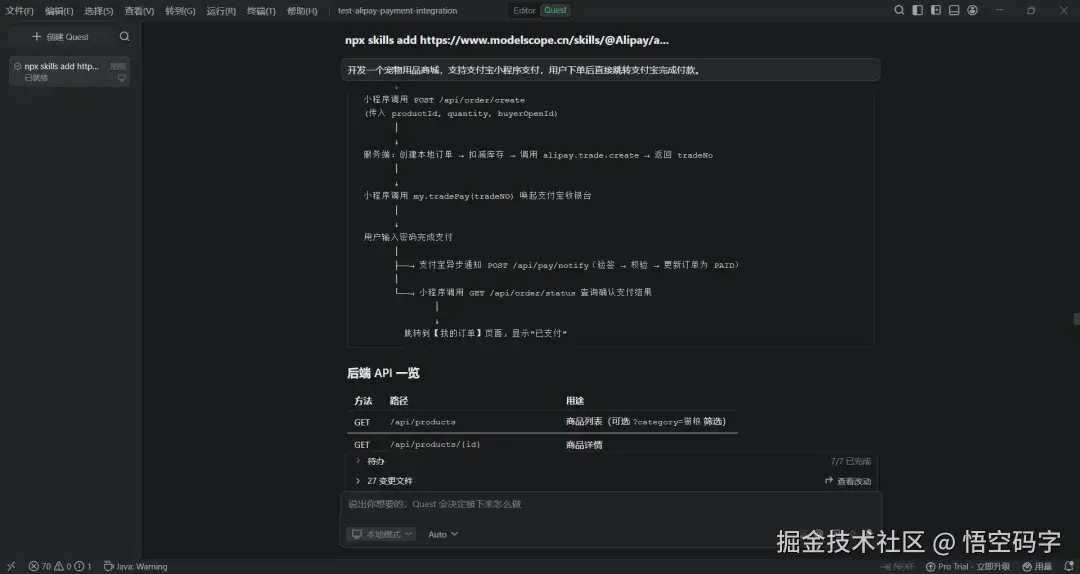Toggle the bottom panel layout icon

tap(954, 10)
